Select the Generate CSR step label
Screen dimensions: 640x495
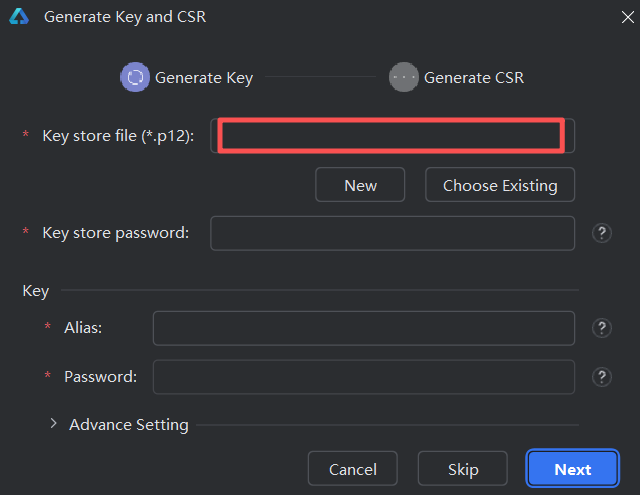point(473,77)
